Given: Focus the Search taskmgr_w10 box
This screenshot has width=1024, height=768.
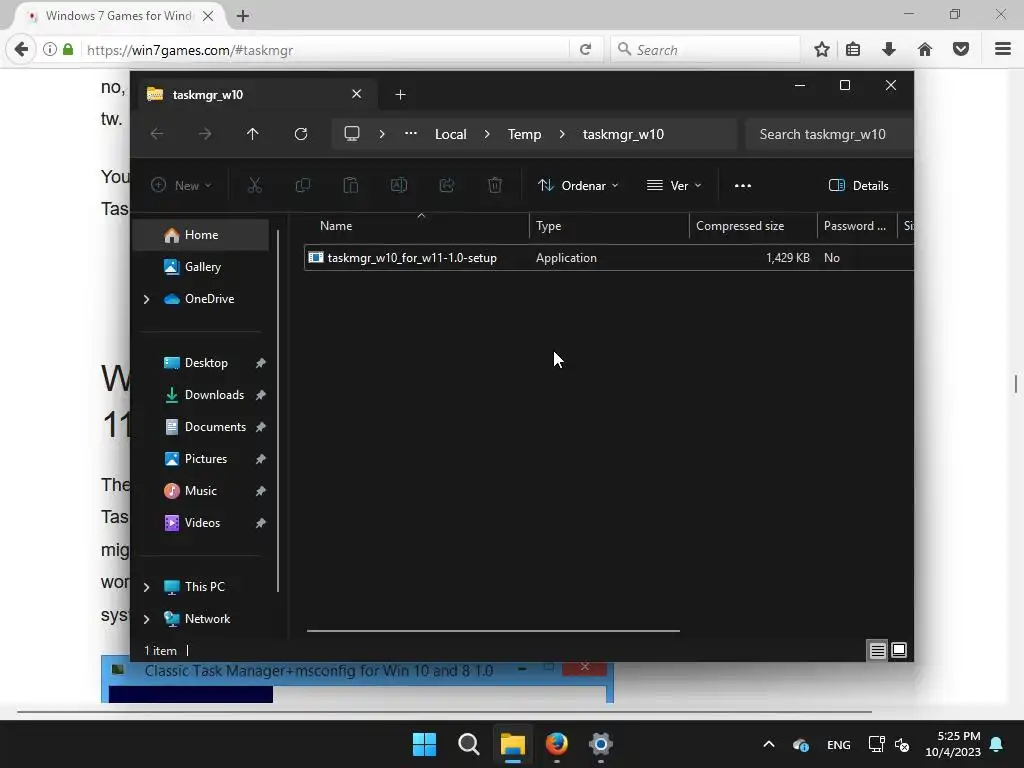Looking at the screenshot, I should click(828, 134).
